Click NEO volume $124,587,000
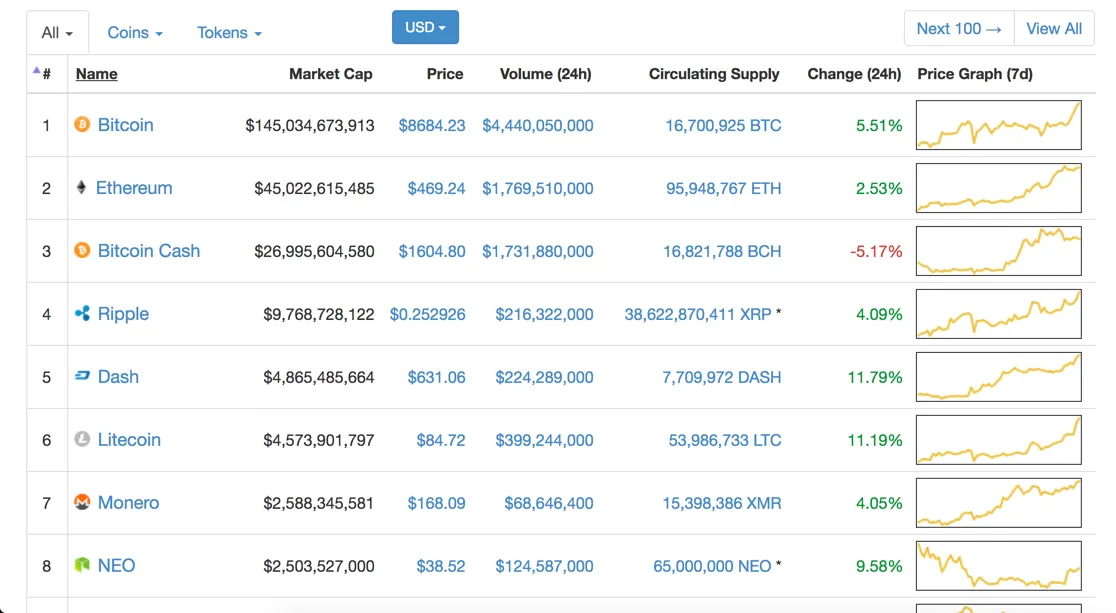 [x=544, y=567]
